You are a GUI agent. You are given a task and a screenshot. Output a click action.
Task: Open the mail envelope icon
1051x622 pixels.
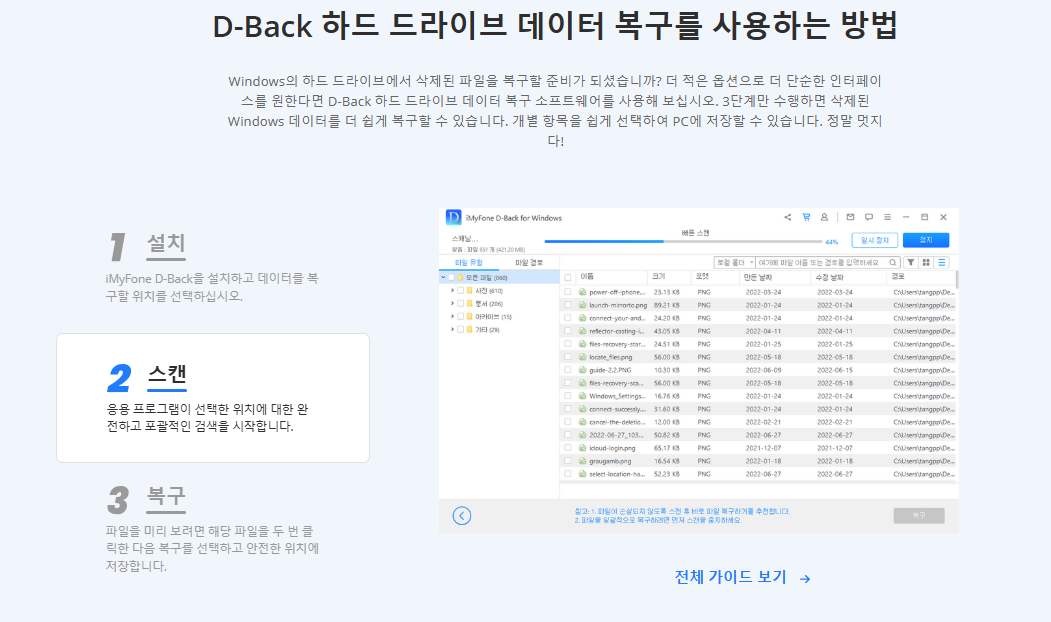point(850,217)
